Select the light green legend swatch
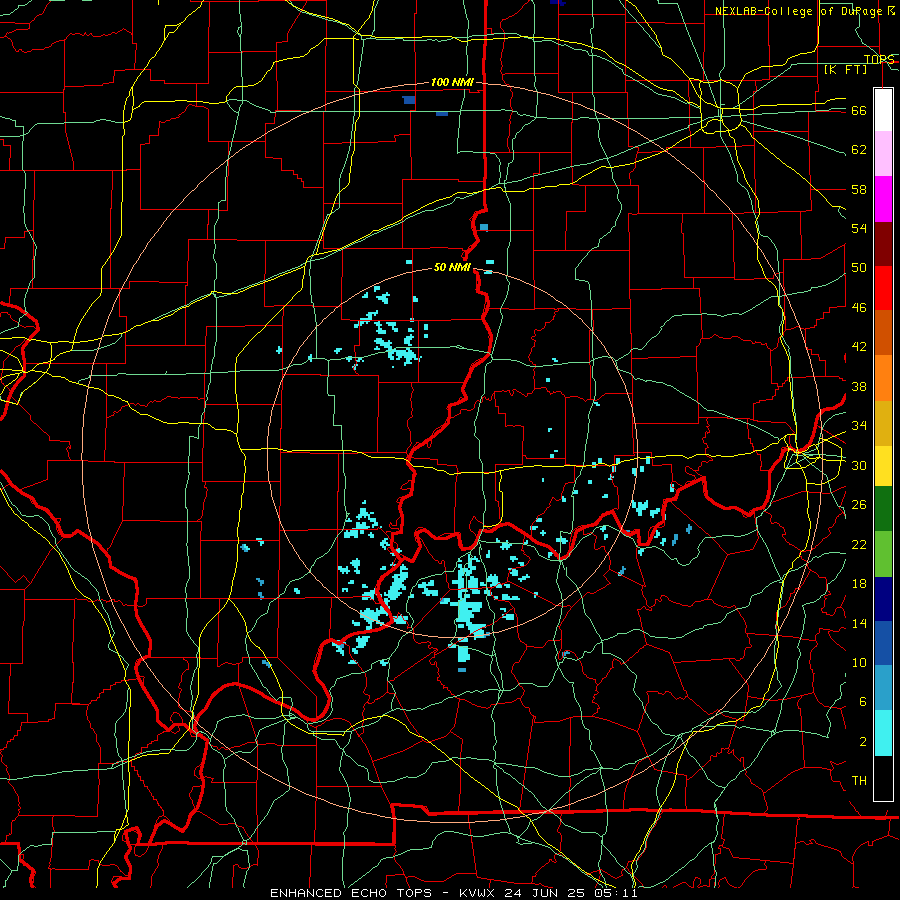Screen dimensions: 900x900 point(883,554)
